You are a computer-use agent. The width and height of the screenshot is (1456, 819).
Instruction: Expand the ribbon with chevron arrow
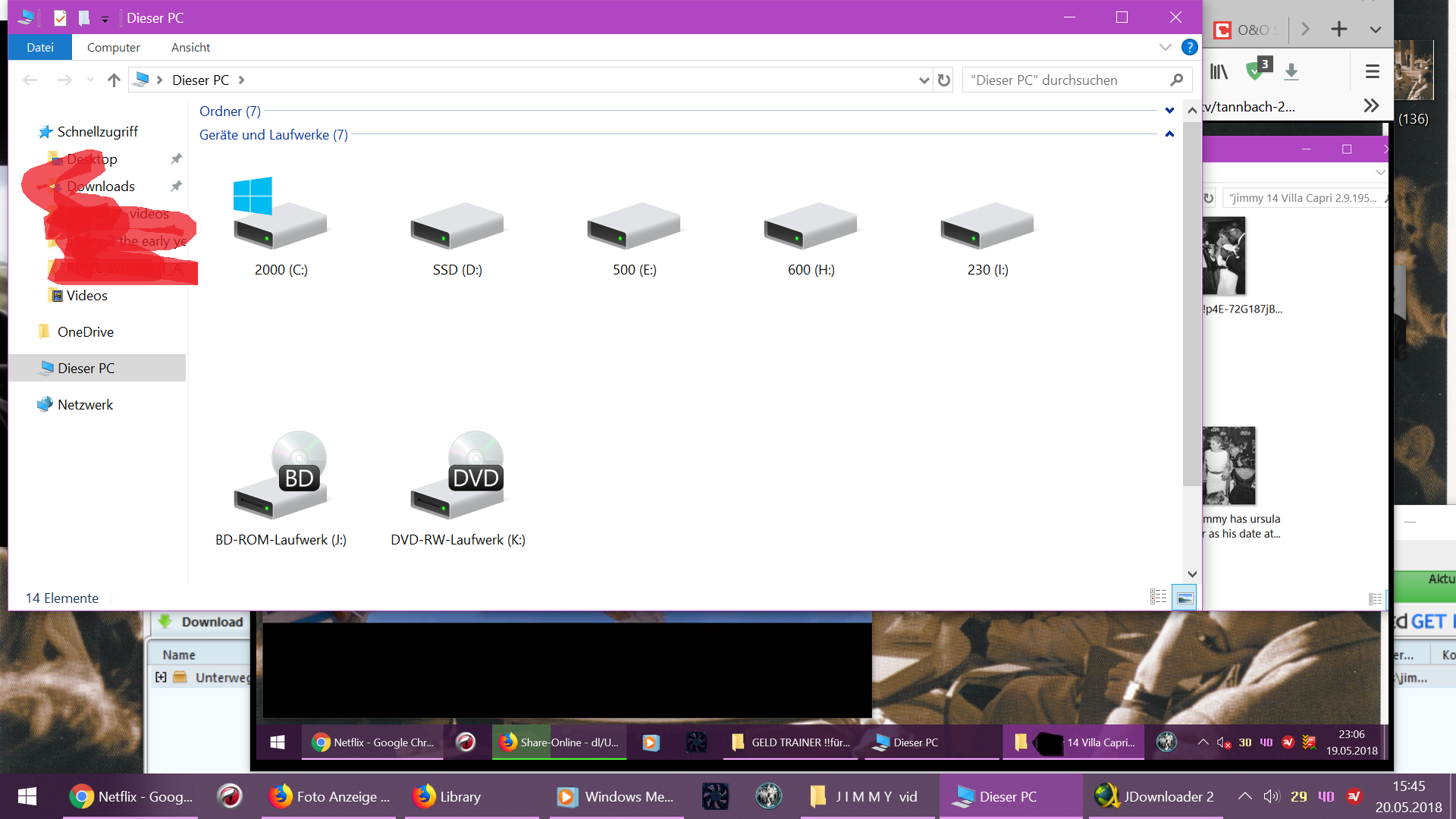(1165, 47)
